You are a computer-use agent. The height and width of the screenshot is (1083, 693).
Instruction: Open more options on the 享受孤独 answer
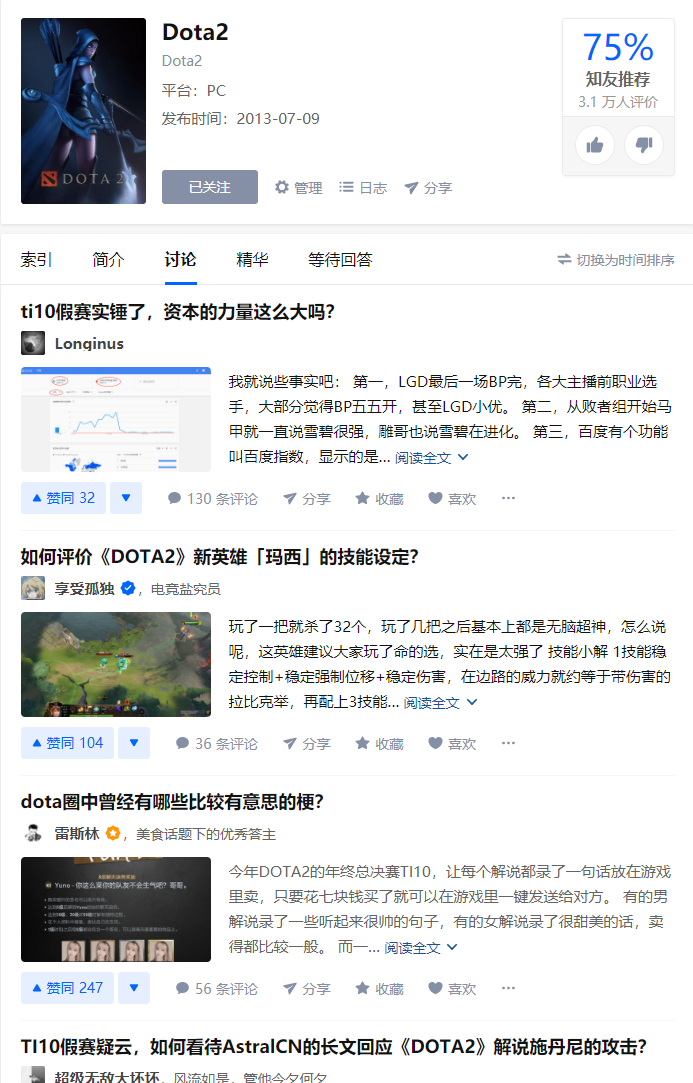click(x=509, y=743)
